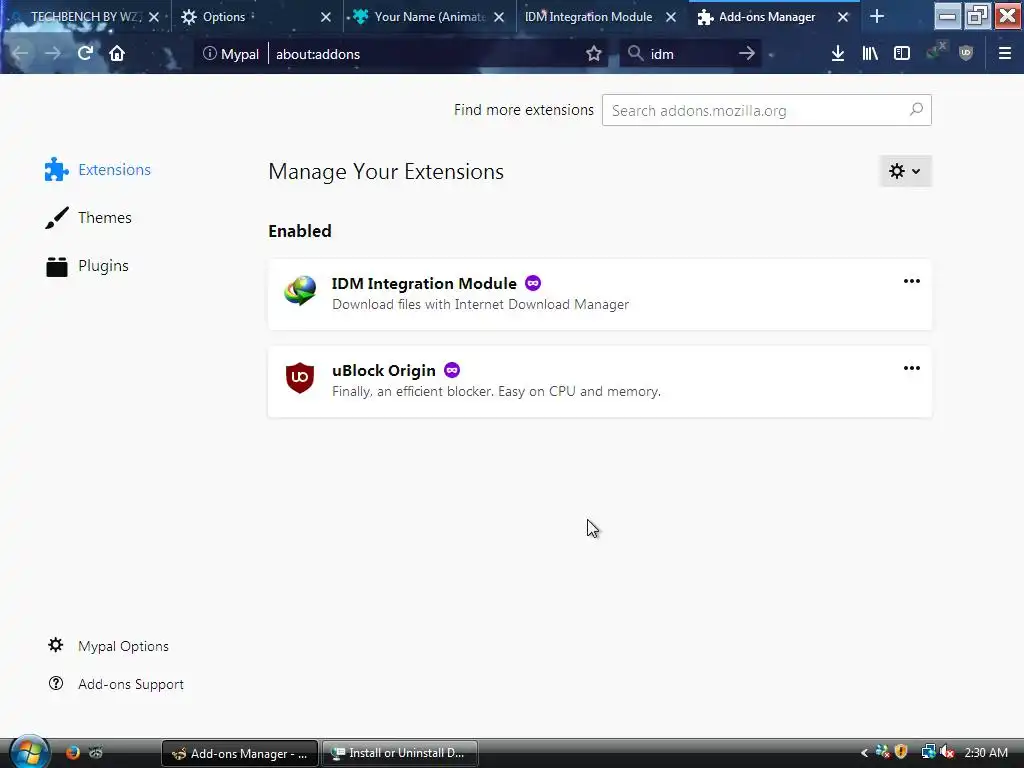The image size is (1024, 768).
Task: Close the Options tab
Action: click(326, 17)
